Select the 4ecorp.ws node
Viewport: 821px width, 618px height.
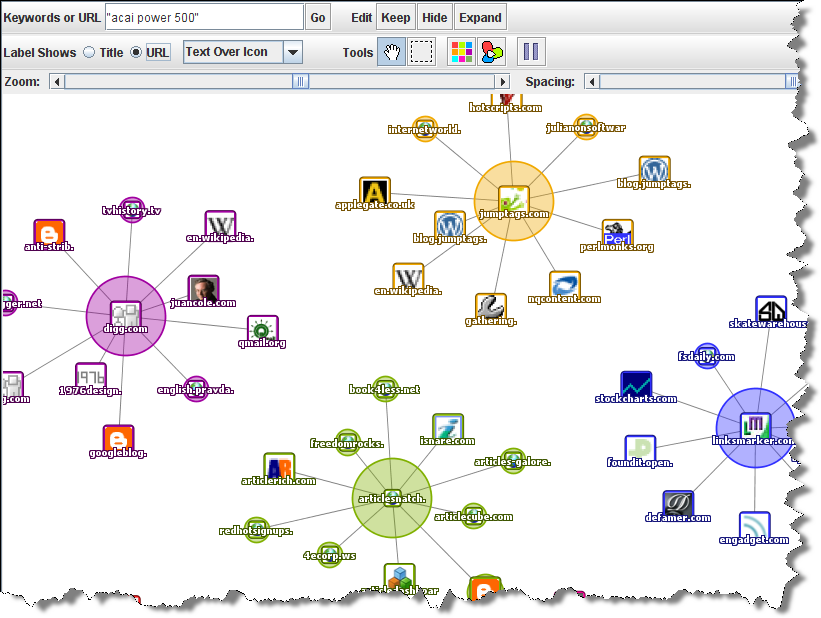click(x=330, y=555)
